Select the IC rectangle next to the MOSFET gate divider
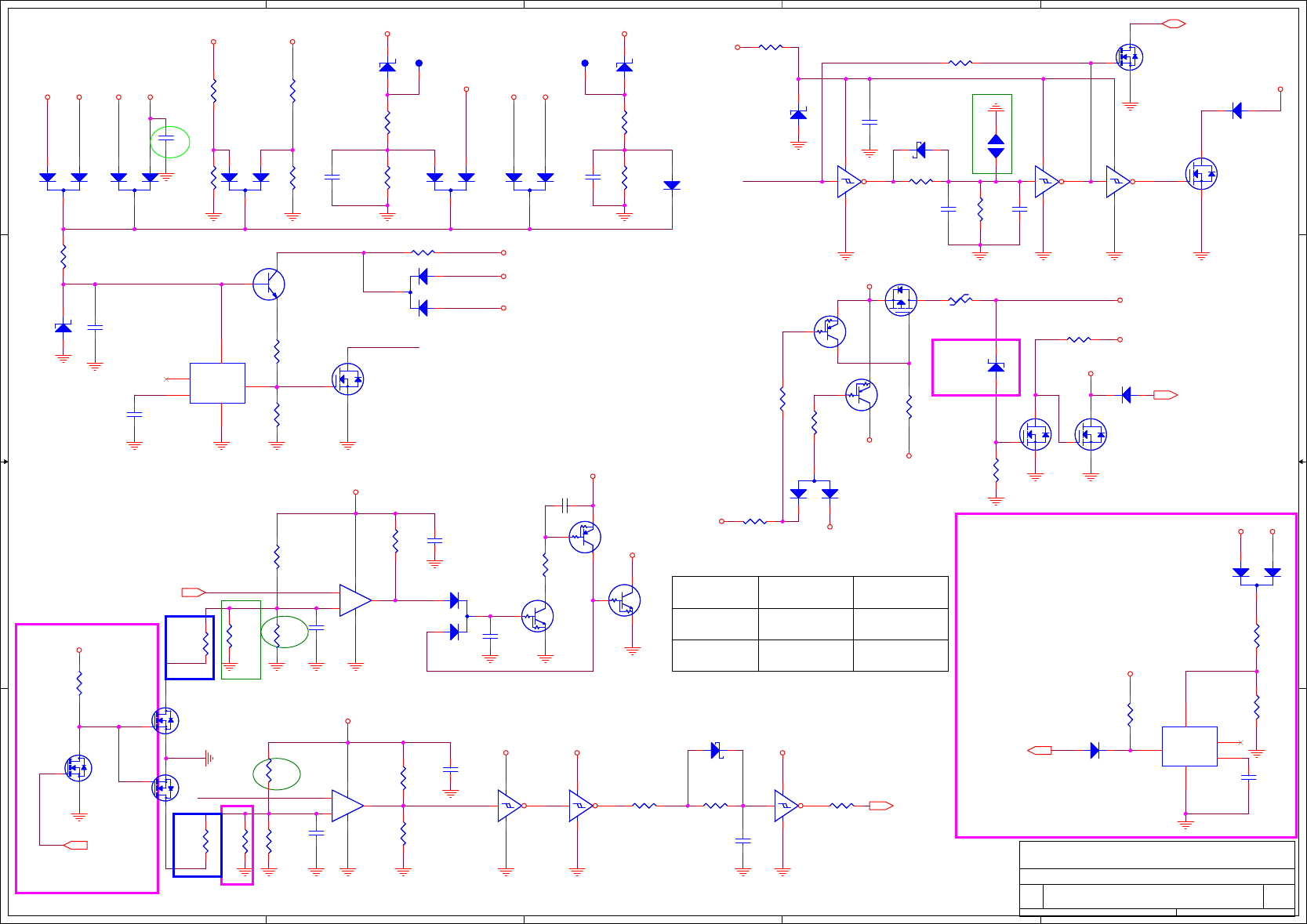 coord(217,383)
